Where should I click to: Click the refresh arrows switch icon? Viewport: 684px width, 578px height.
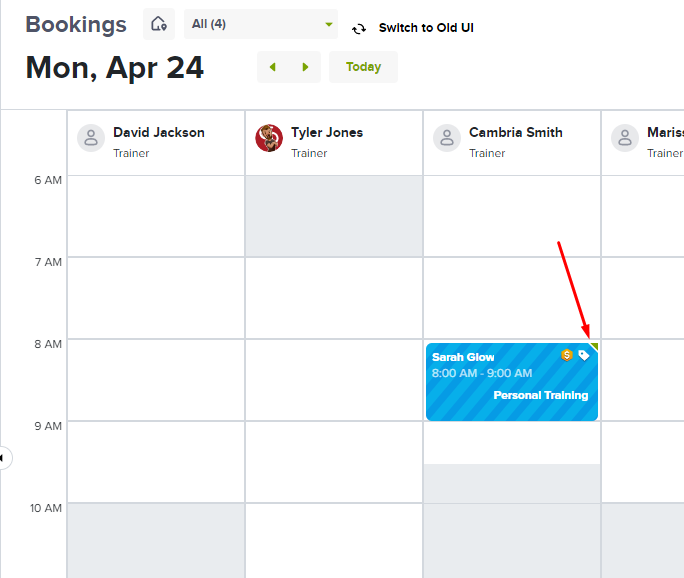(359, 29)
